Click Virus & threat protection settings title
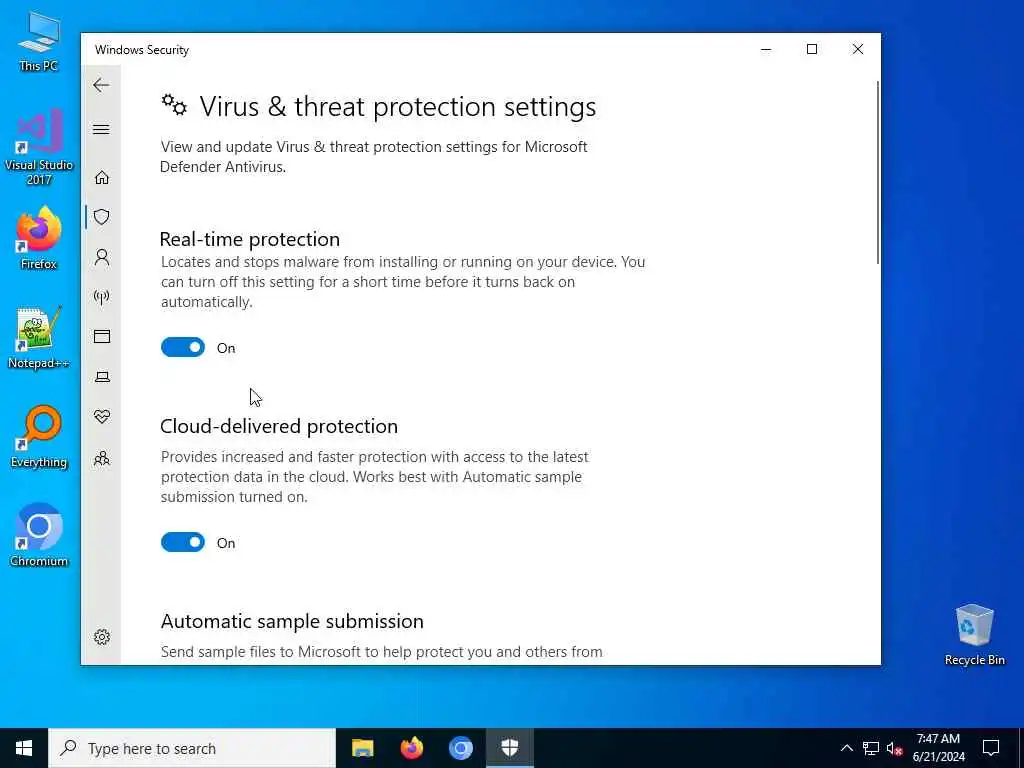 click(x=398, y=106)
